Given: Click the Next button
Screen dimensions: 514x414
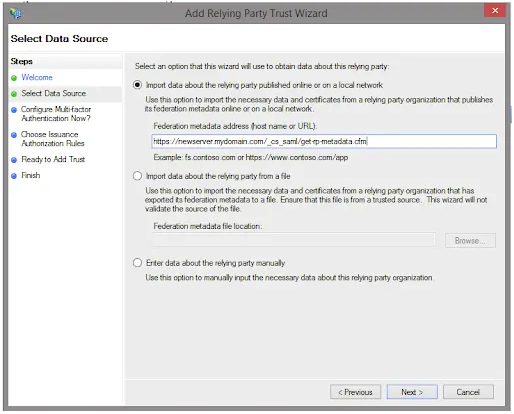Looking at the screenshot, I should 412,392.
